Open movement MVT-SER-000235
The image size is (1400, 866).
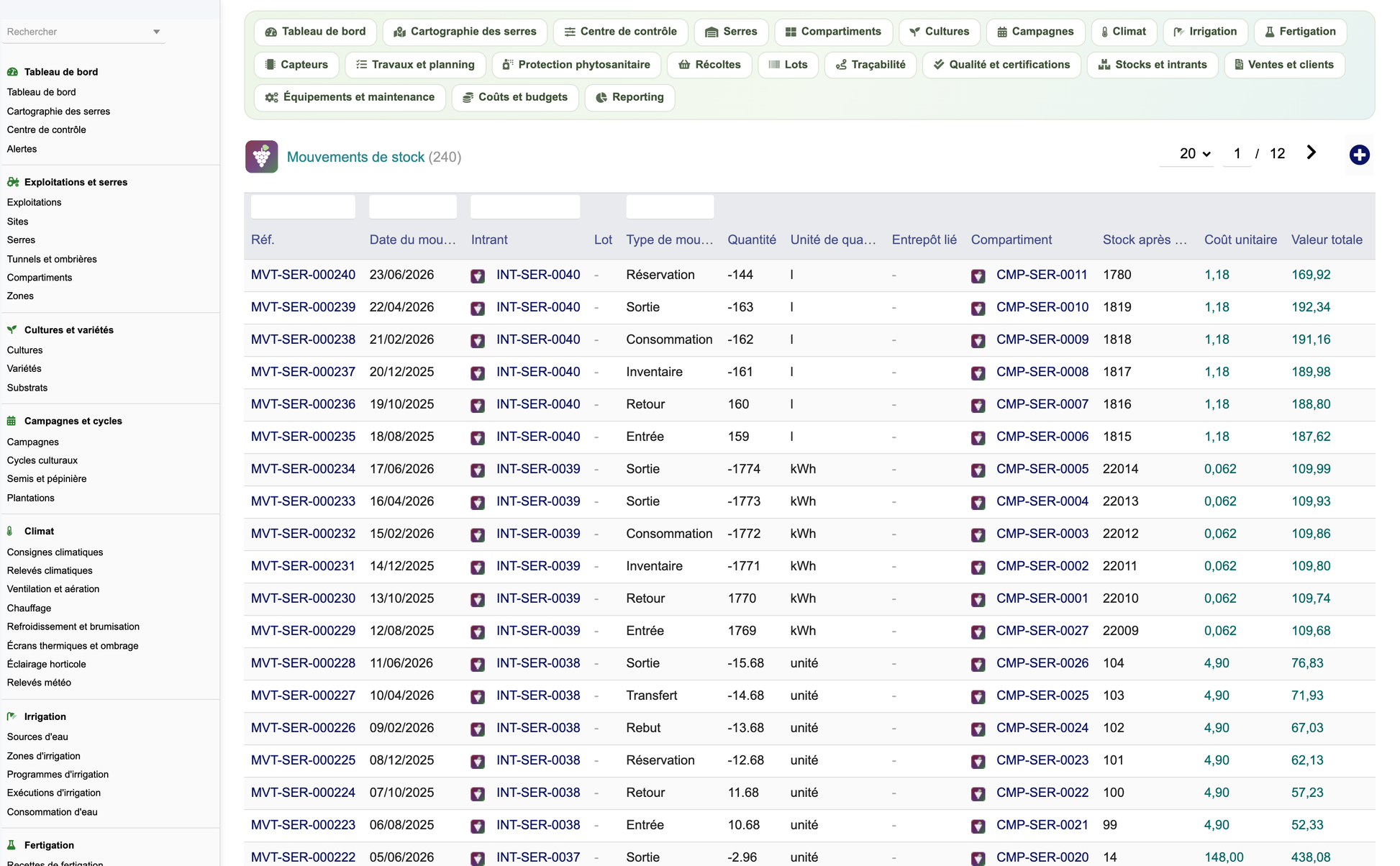tap(303, 437)
